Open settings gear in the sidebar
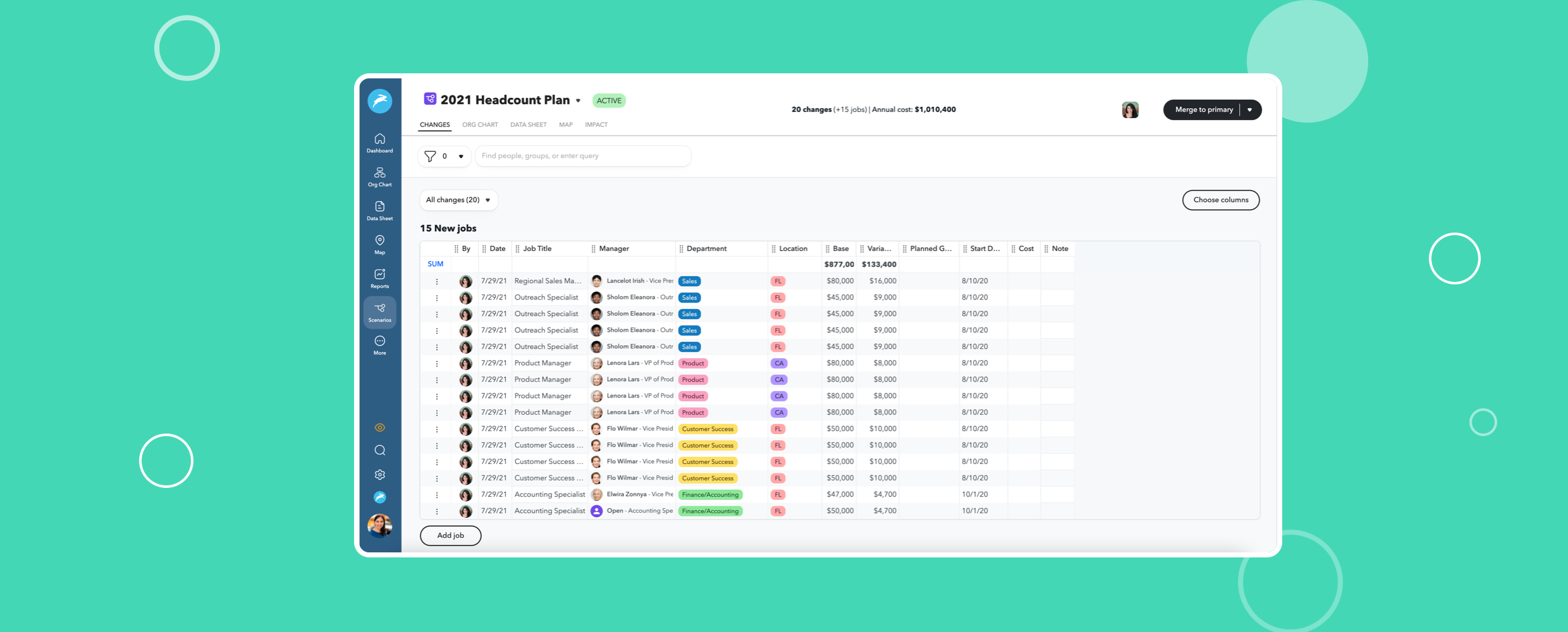This screenshot has height=632, width=1568. point(379,475)
